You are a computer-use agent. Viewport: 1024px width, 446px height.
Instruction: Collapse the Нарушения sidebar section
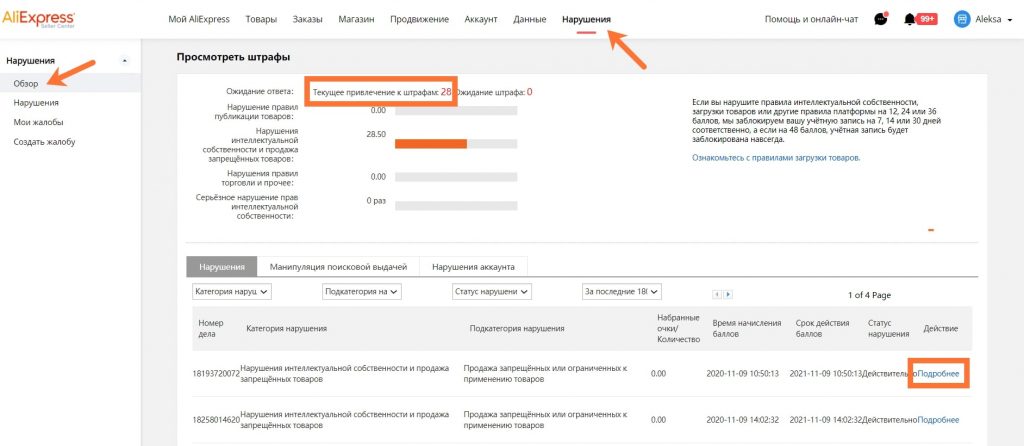tap(125, 61)
